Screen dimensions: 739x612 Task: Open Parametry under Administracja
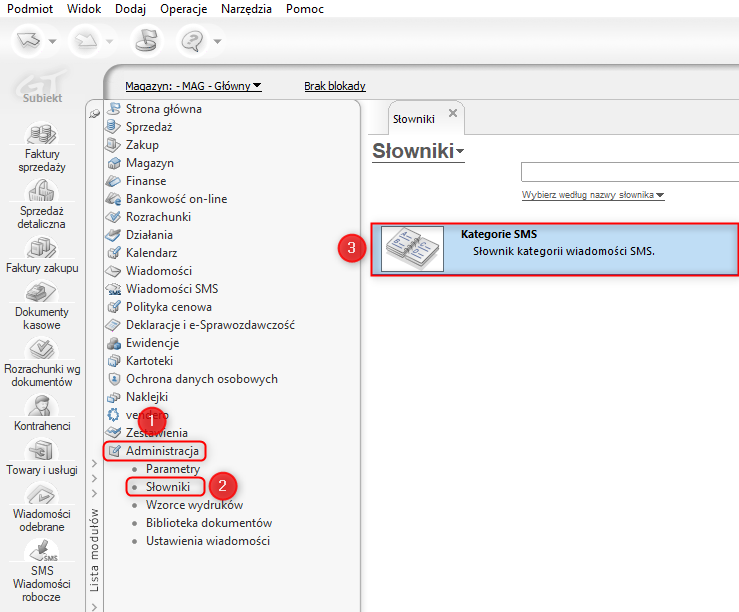coord(173,469)
